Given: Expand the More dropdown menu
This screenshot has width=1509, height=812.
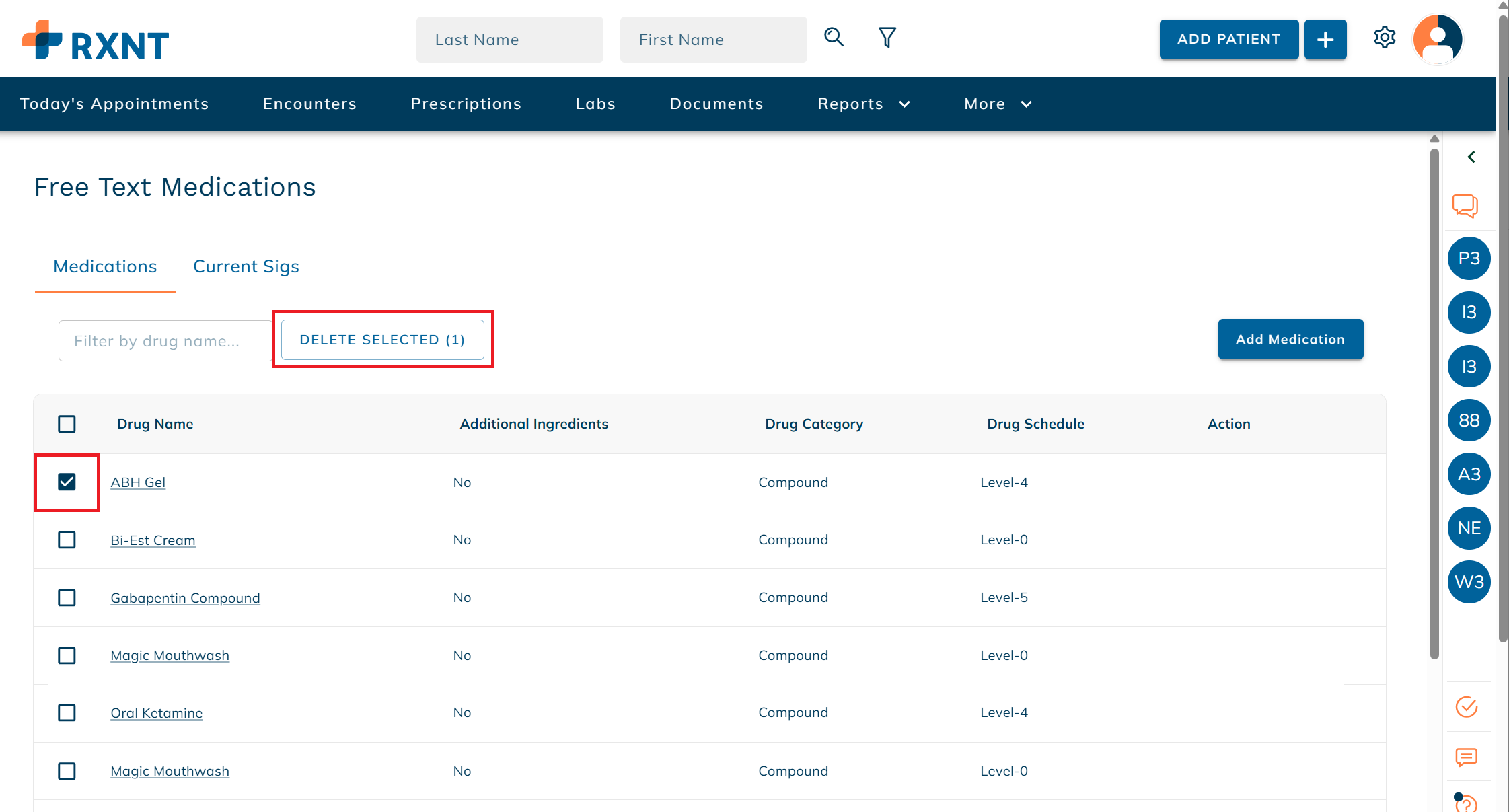Looking at the screenshot, I should [997, 104].
